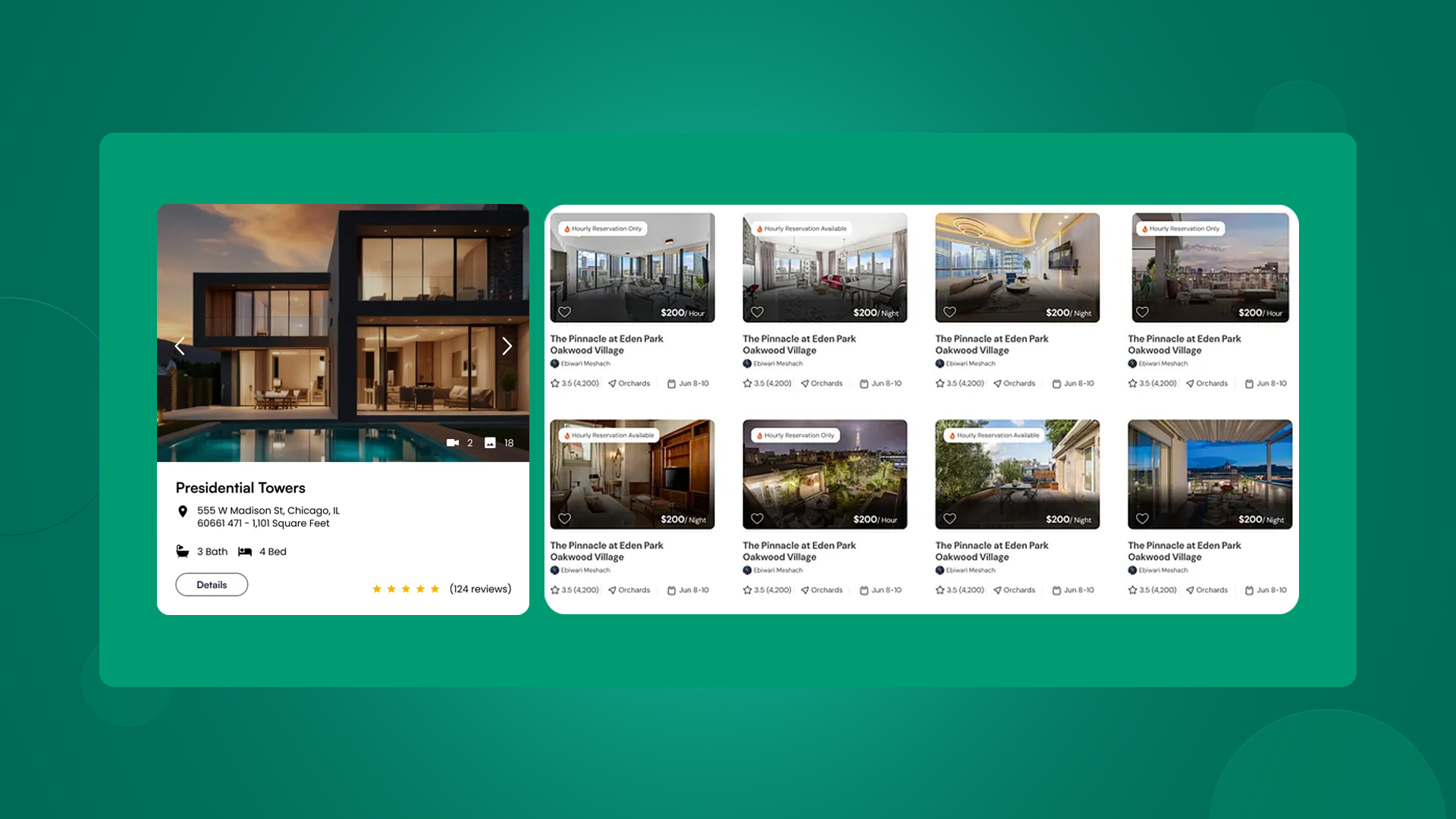Open Pinnacle at Eden Park title under bookshelf room
The height and width of the screenshot is (819, 1456).
(607, 551)
